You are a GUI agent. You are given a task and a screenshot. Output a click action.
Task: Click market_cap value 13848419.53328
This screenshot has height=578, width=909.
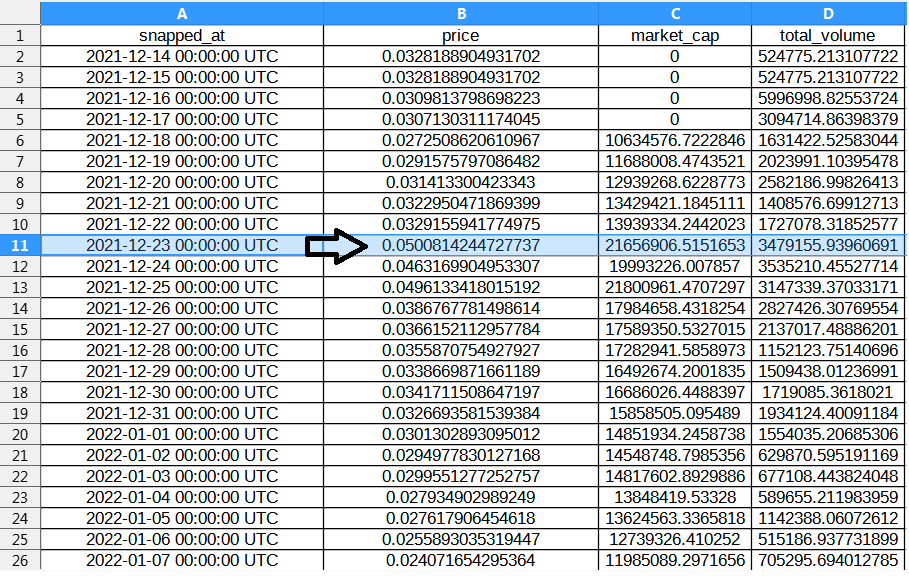click(675, 497)
